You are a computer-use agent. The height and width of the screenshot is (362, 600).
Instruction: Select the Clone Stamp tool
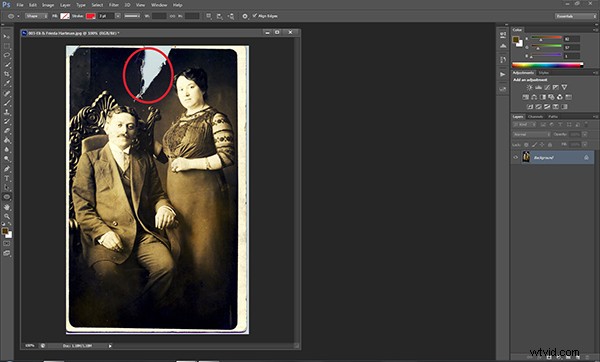7,112
